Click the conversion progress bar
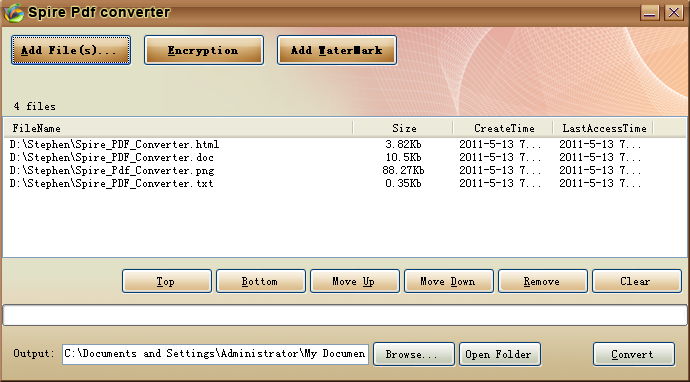 pyautogui.click(x=345, y=315)
